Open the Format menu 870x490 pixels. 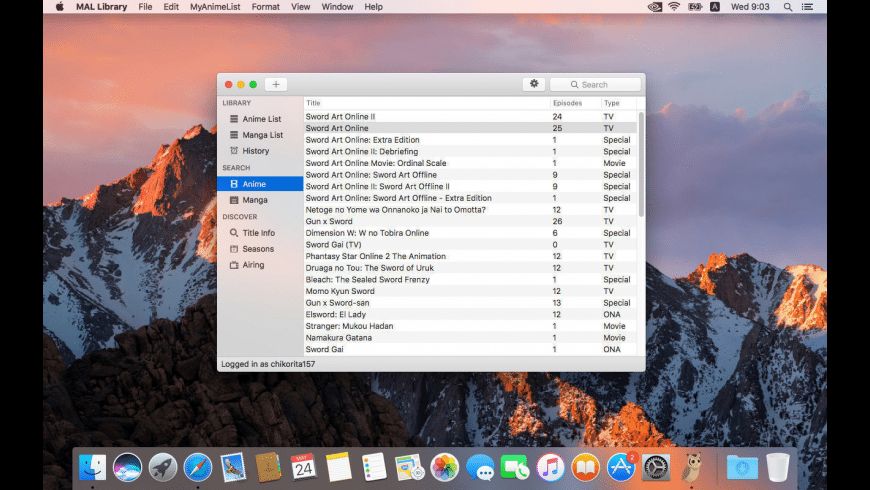point(266,7)
